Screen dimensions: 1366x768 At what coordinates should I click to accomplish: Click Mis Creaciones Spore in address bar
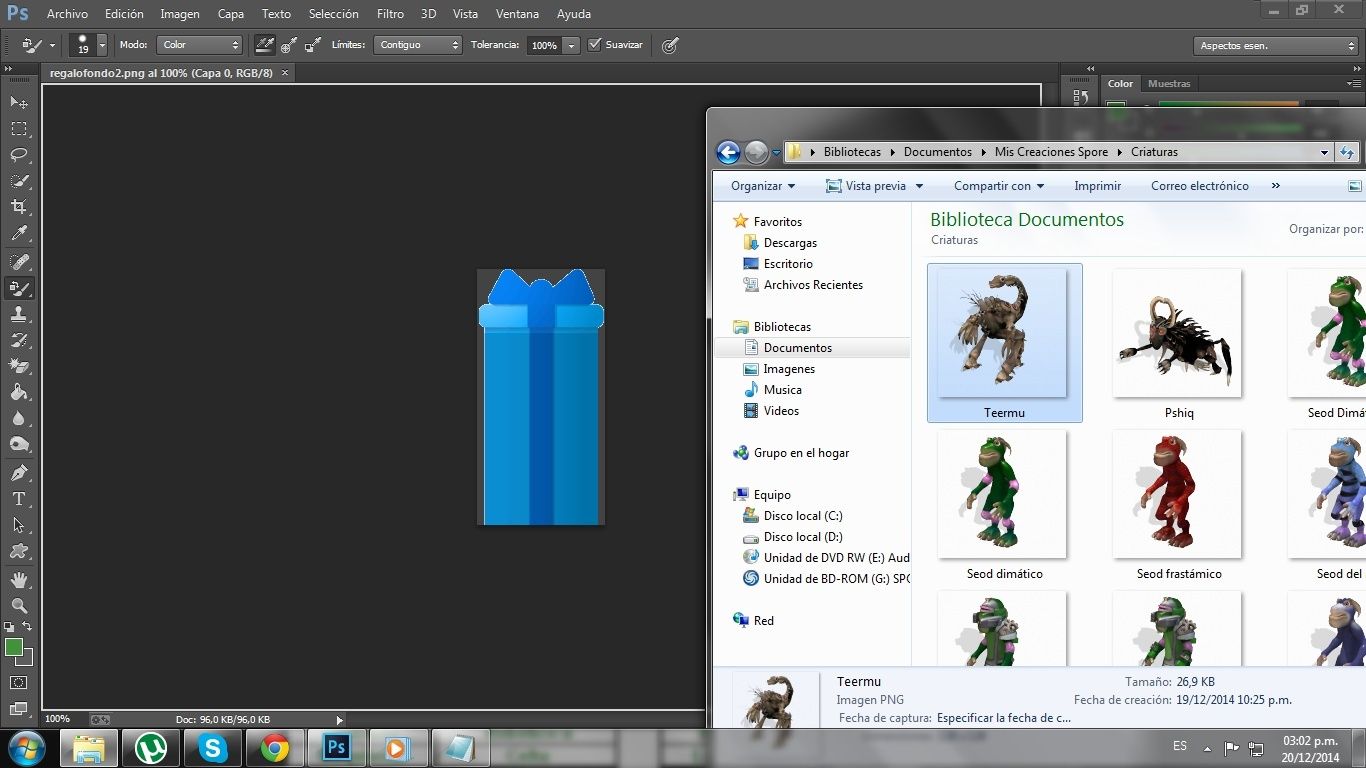(x=1051, y=152)
